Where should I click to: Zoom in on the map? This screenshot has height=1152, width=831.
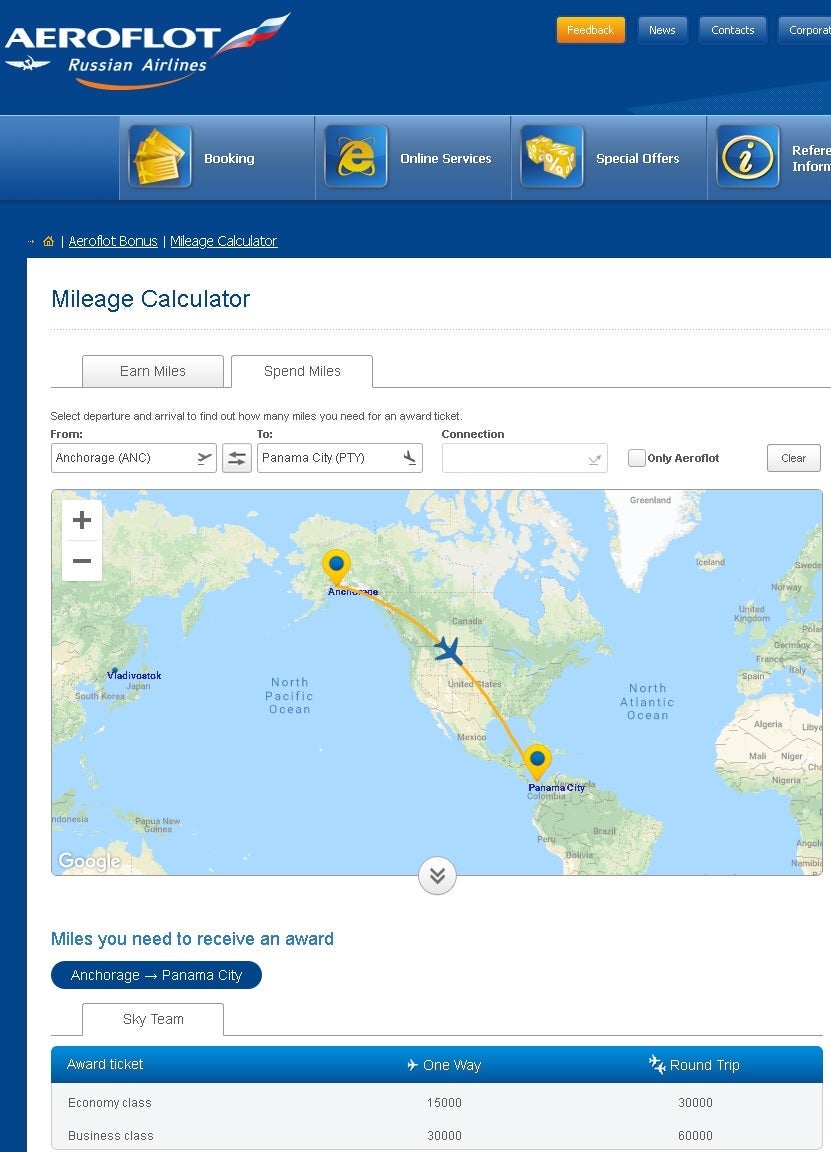coord(82,520)
